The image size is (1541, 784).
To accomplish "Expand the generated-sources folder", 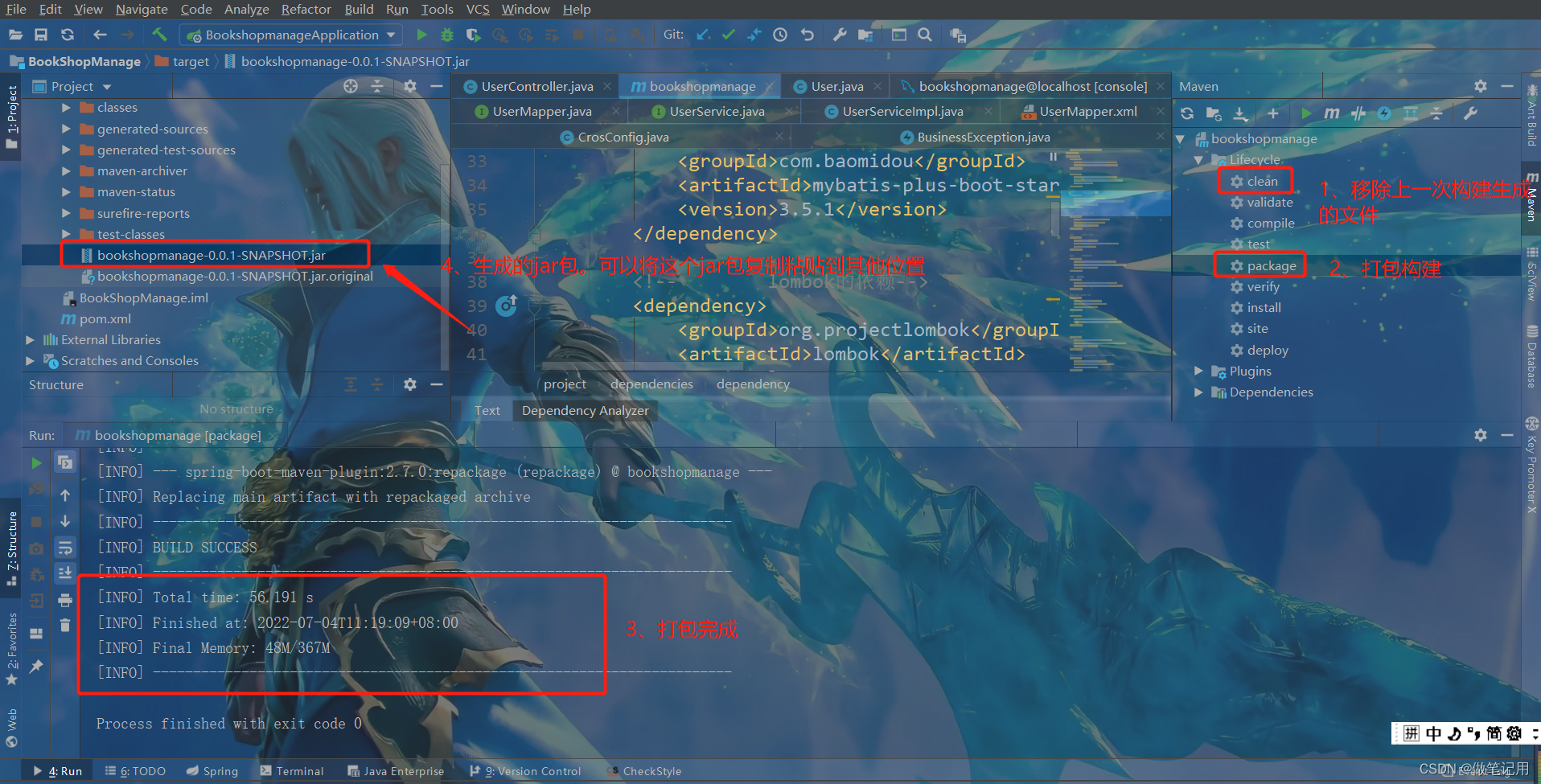I will click(67, 129).
